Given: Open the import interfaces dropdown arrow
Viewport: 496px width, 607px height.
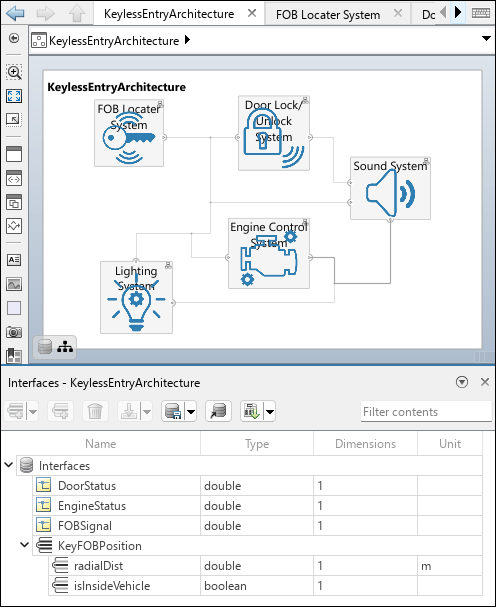Looking at the screenshot, I should pos(270,412).
